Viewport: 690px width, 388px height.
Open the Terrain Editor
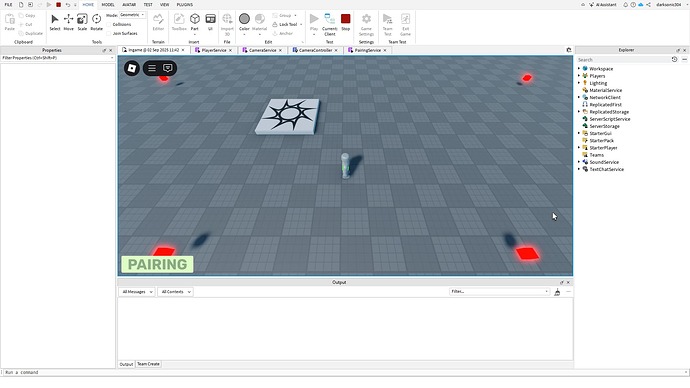pos(158,22)
